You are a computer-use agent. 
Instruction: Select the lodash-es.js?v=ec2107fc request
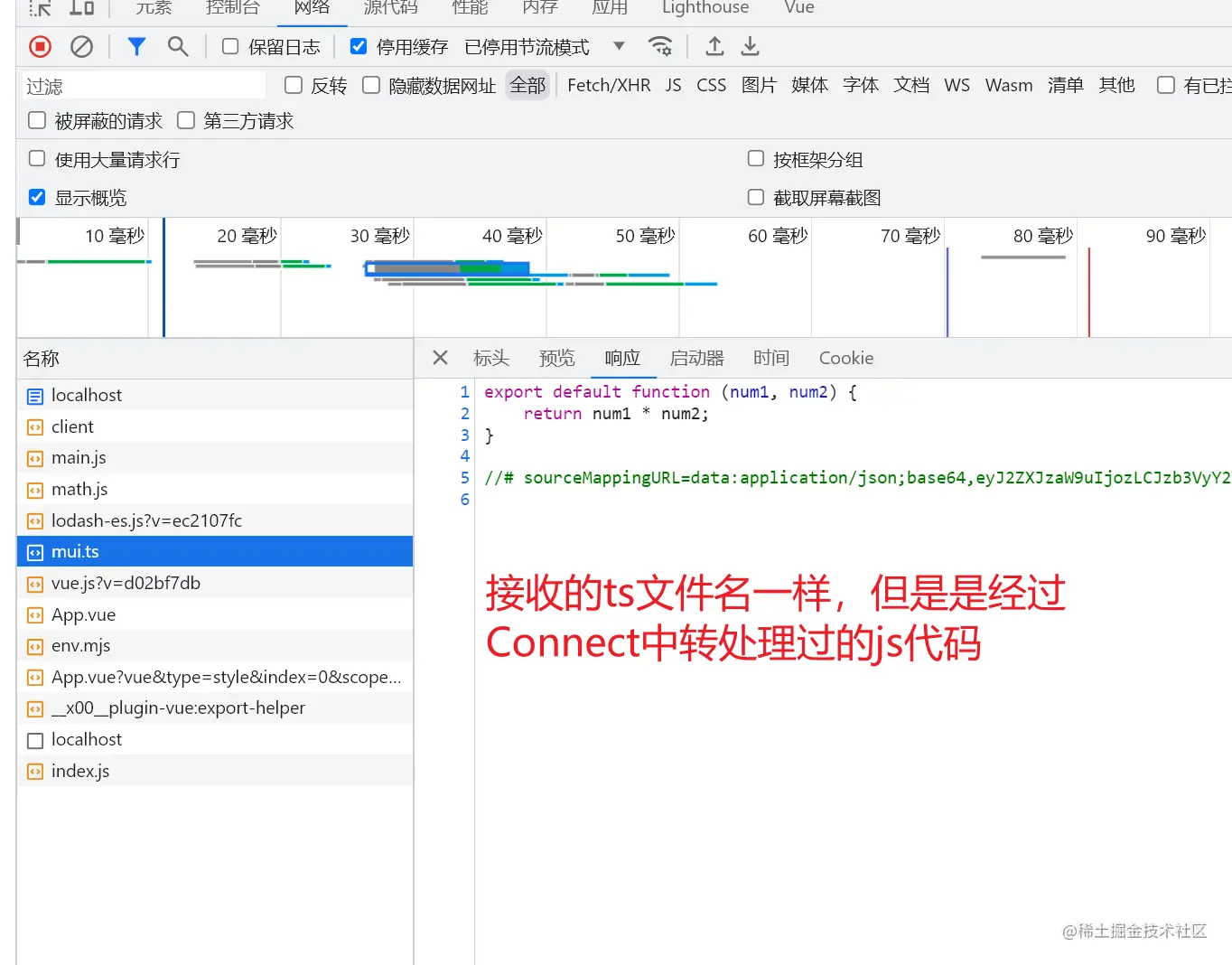point(215,520)
